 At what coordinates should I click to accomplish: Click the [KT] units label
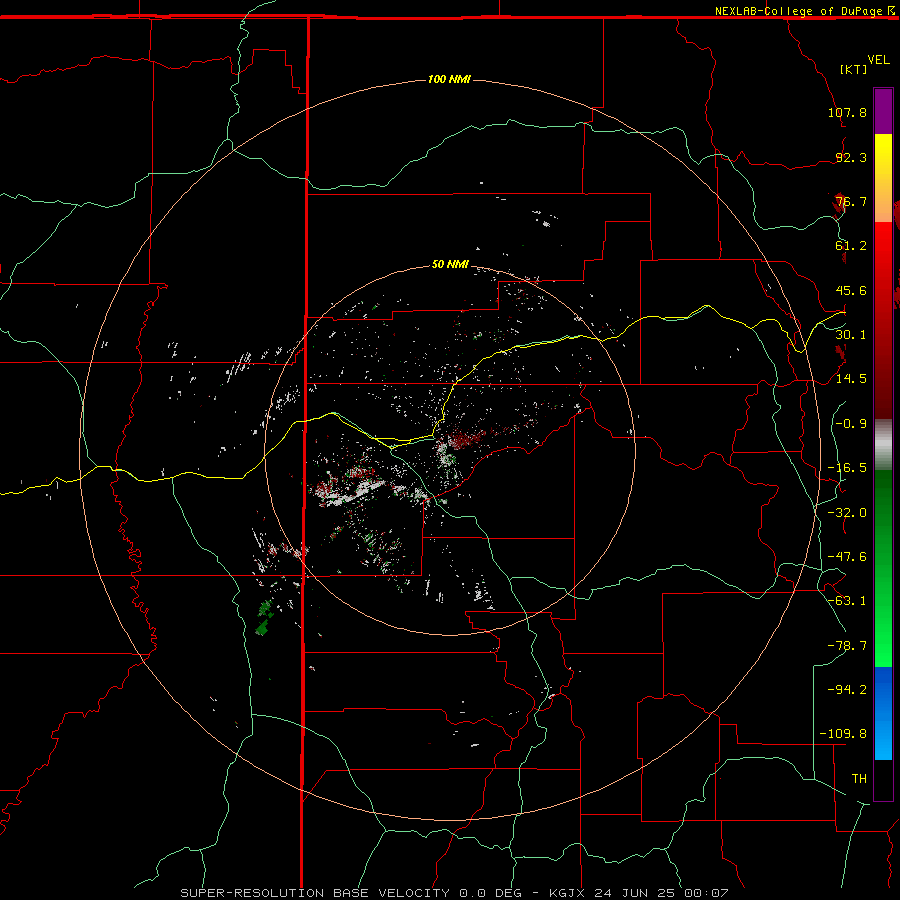[x=854, y=69]
